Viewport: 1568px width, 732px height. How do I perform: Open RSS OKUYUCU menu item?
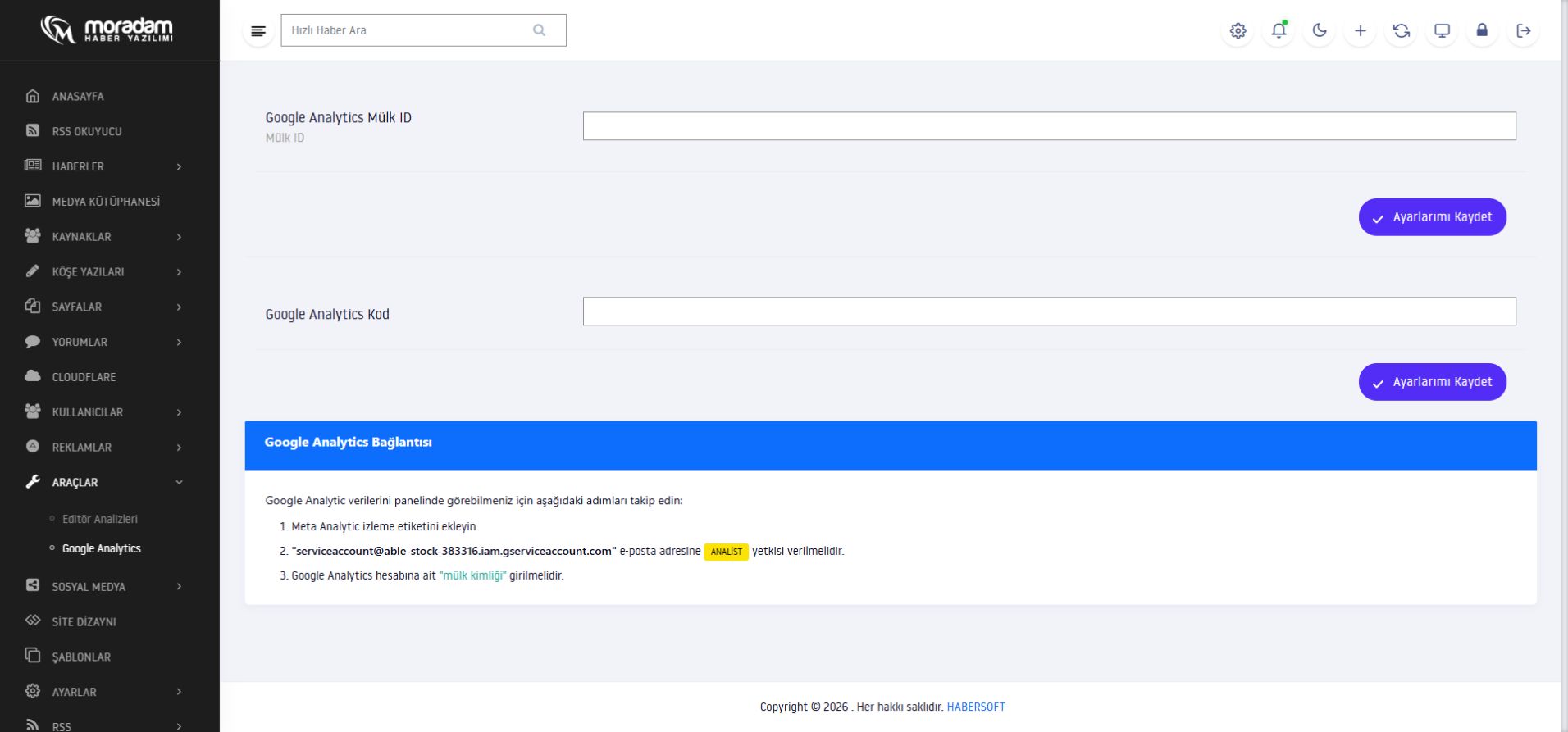point(87,131)
